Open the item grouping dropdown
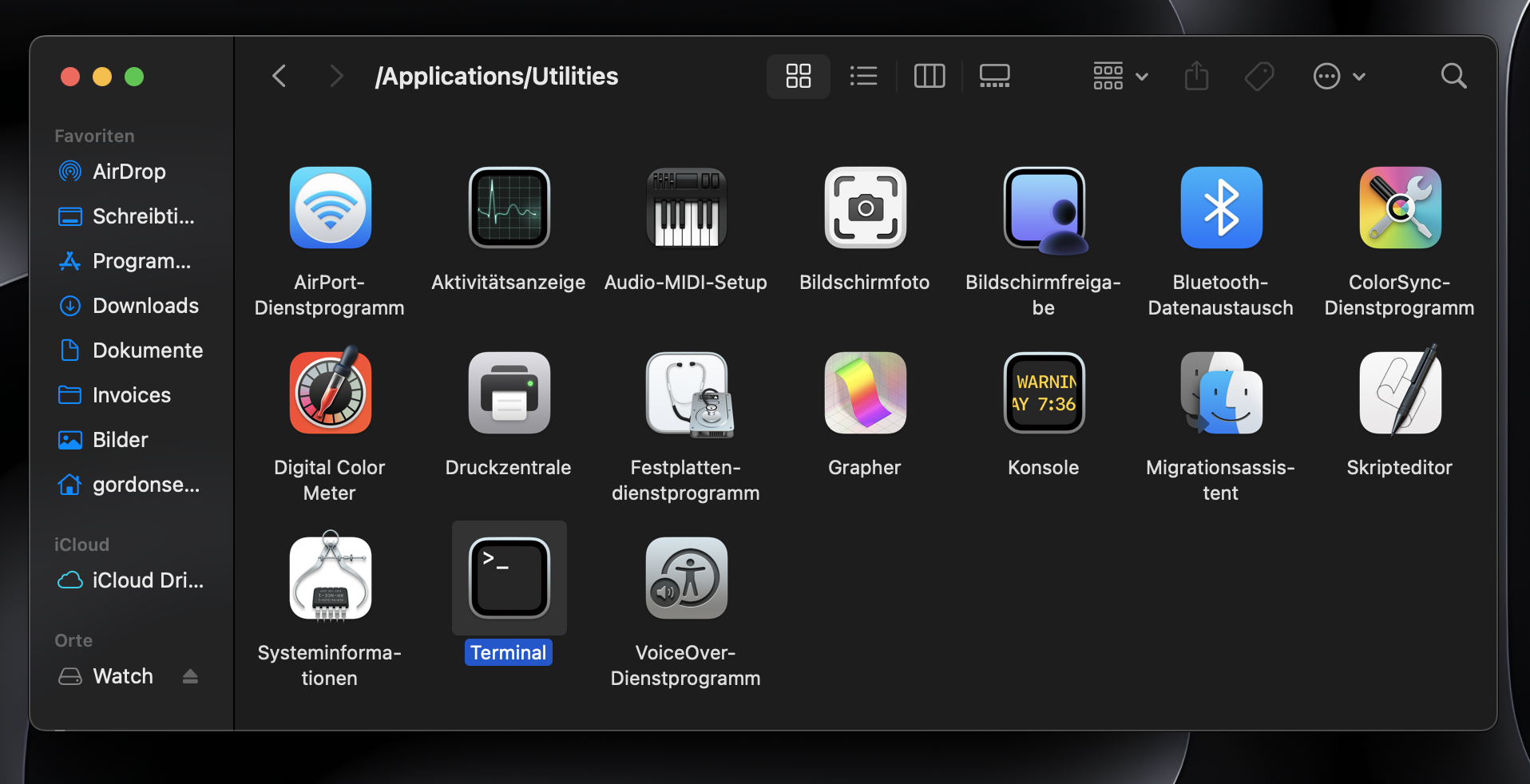 1118,76
